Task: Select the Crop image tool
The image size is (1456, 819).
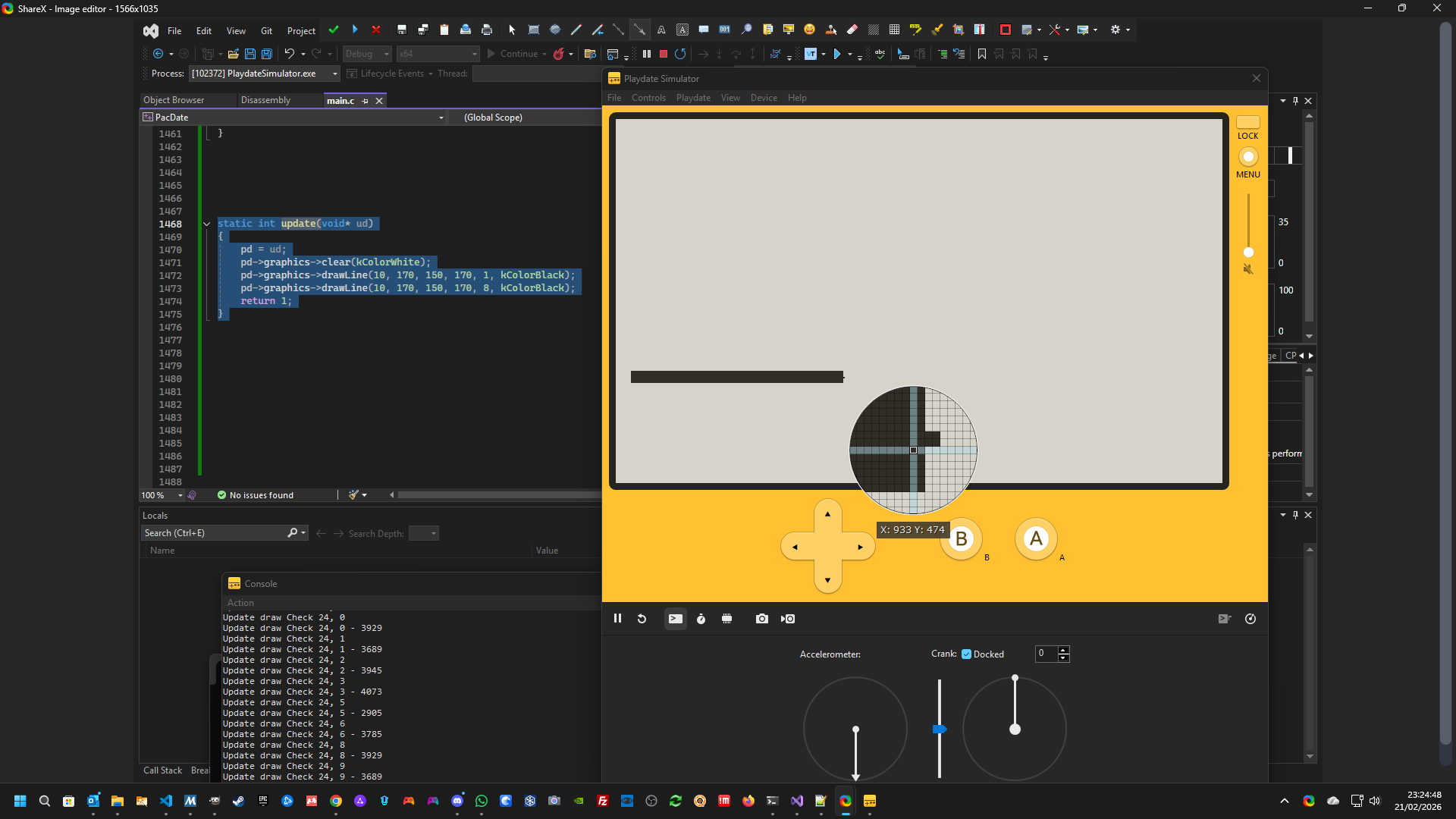Action: pyautogui.click(x=959, y=30)
